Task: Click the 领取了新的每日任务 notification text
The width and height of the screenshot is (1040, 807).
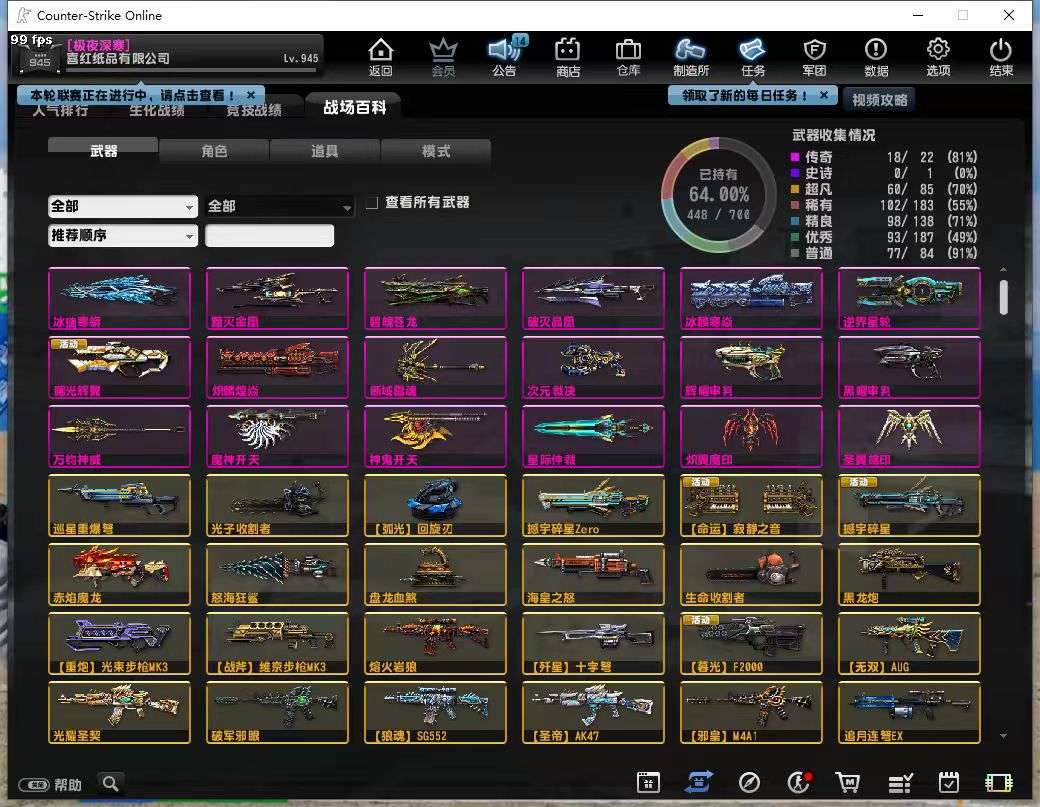Action: (x=744, y=95)
